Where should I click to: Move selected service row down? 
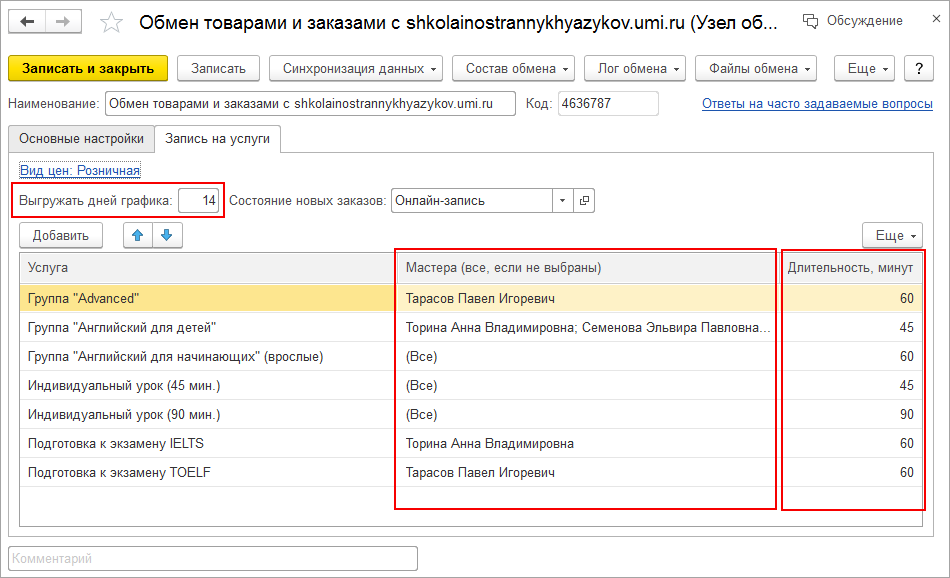pos(167,235)
